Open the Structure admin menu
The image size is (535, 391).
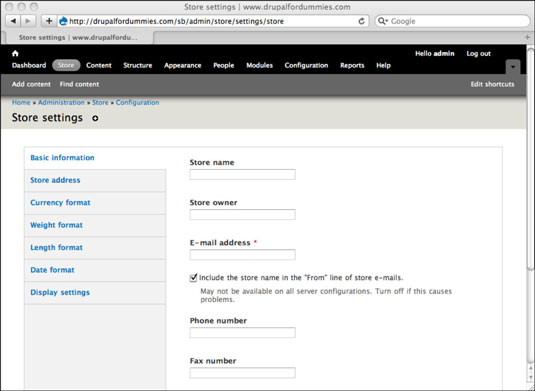(138, 65)
